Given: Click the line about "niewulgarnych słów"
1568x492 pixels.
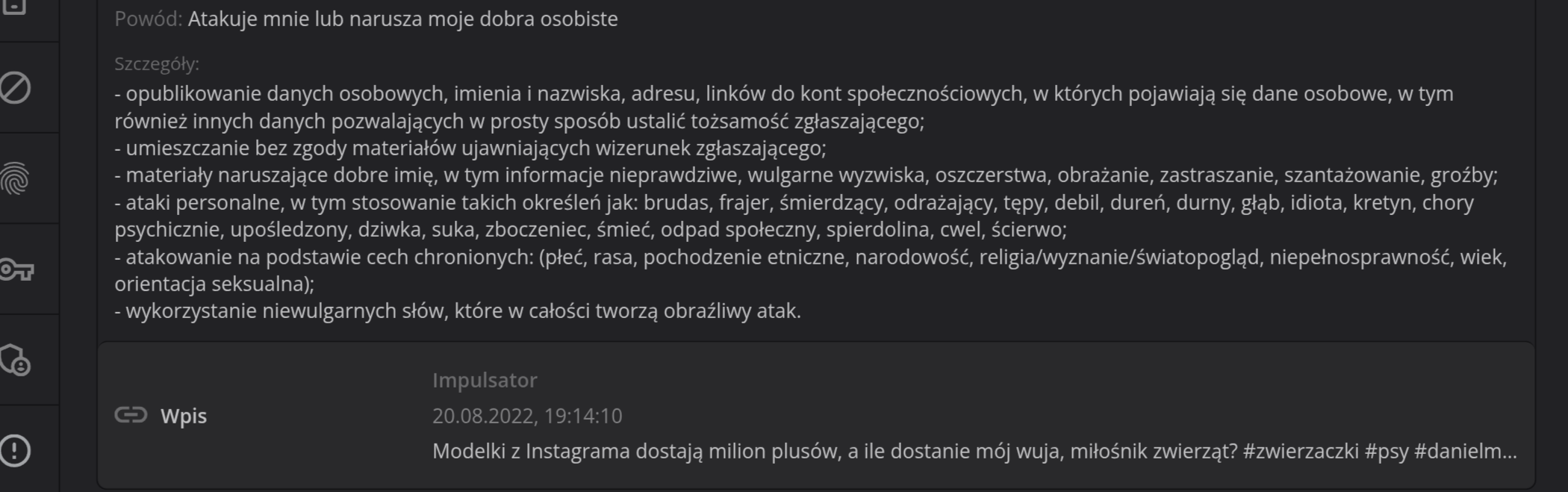Looking at the screenshot, I should [x=458, y=311].
